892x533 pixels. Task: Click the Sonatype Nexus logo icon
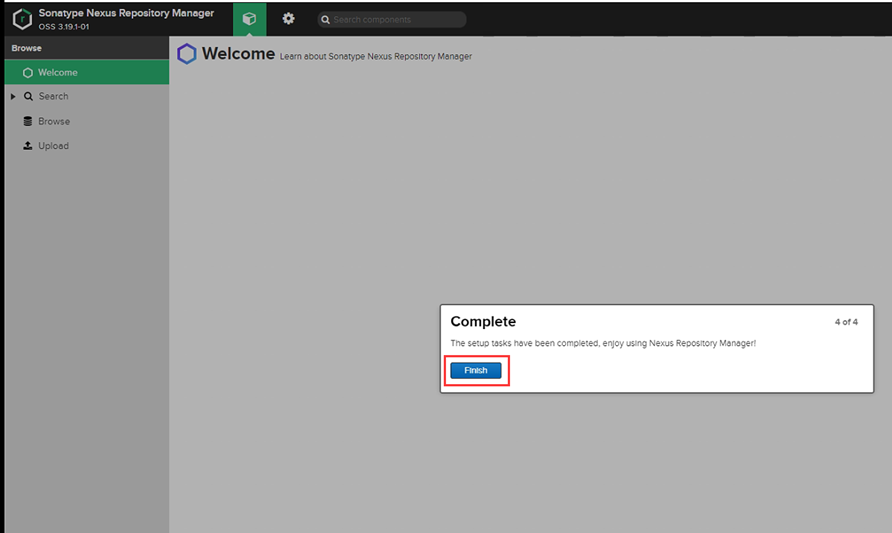(22, 19)
